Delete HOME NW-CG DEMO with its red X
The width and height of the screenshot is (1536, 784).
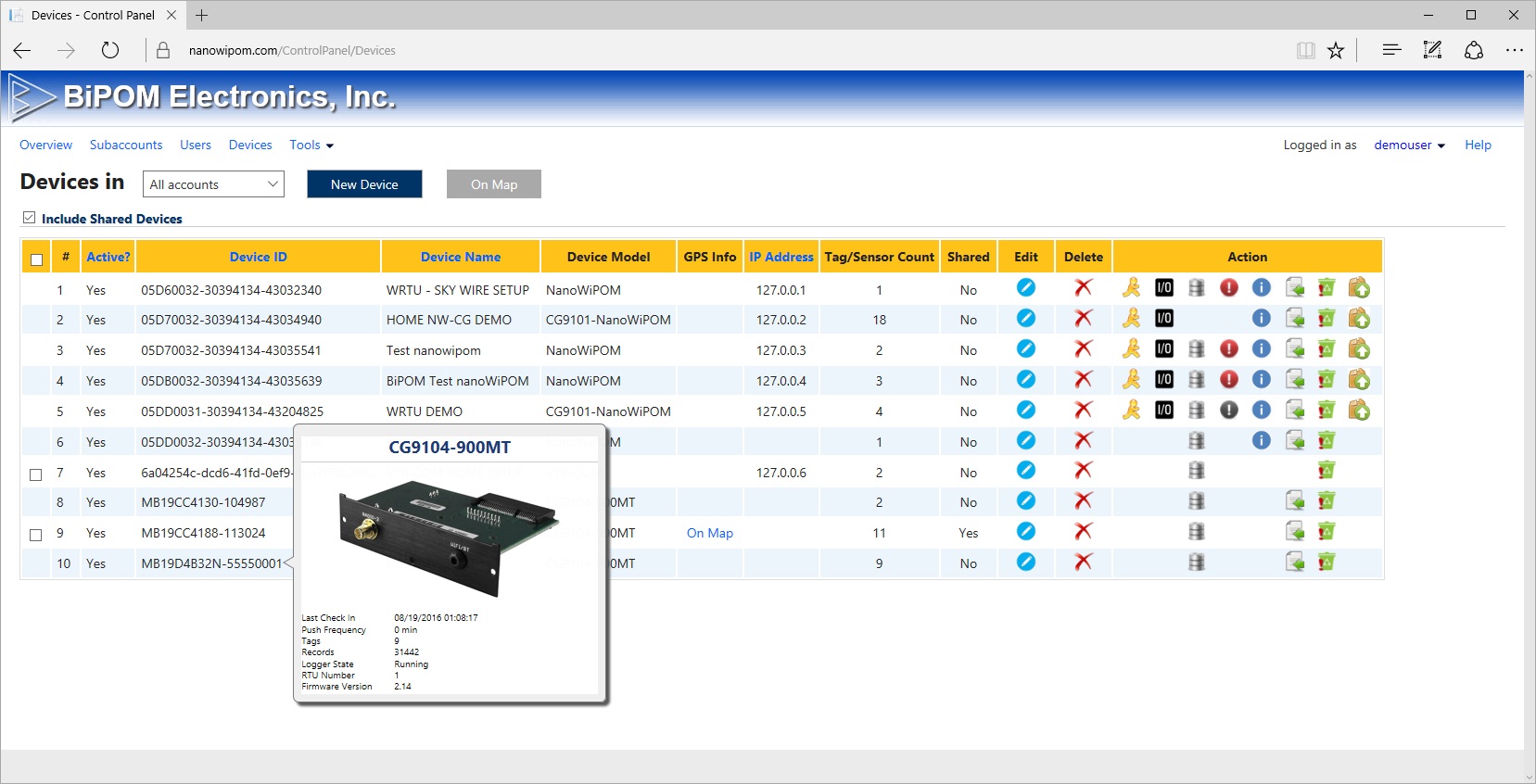(1083, 319)
